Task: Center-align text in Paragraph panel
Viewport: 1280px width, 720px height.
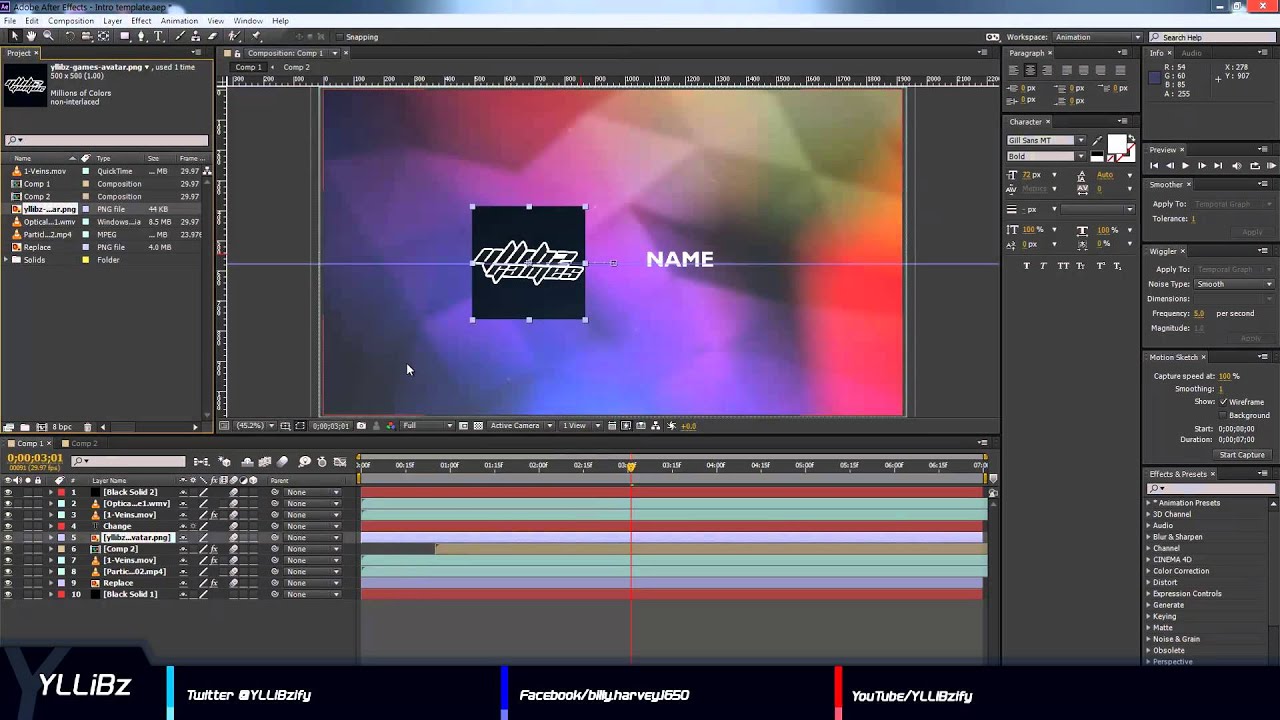Action: point(1030,70)
